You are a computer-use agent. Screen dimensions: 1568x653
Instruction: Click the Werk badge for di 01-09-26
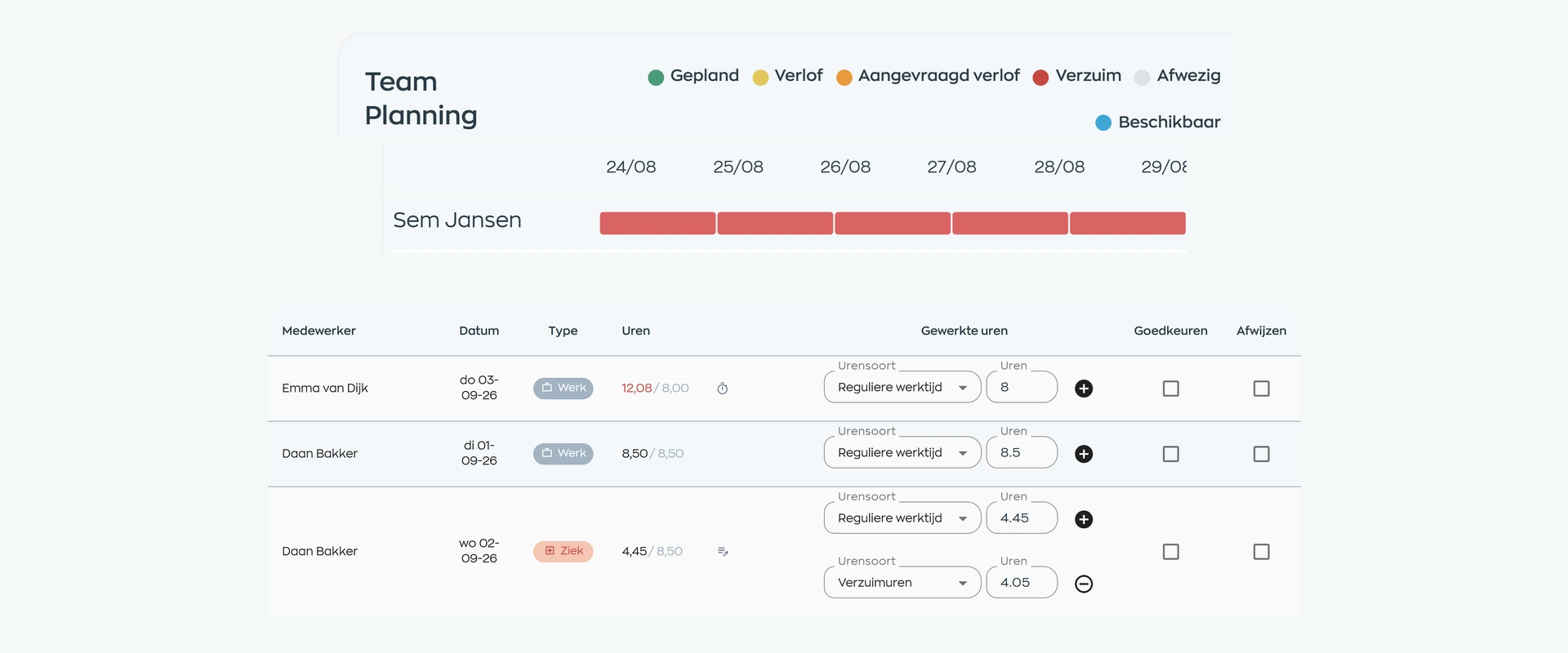pyautogui.click(x=563, y=453)
